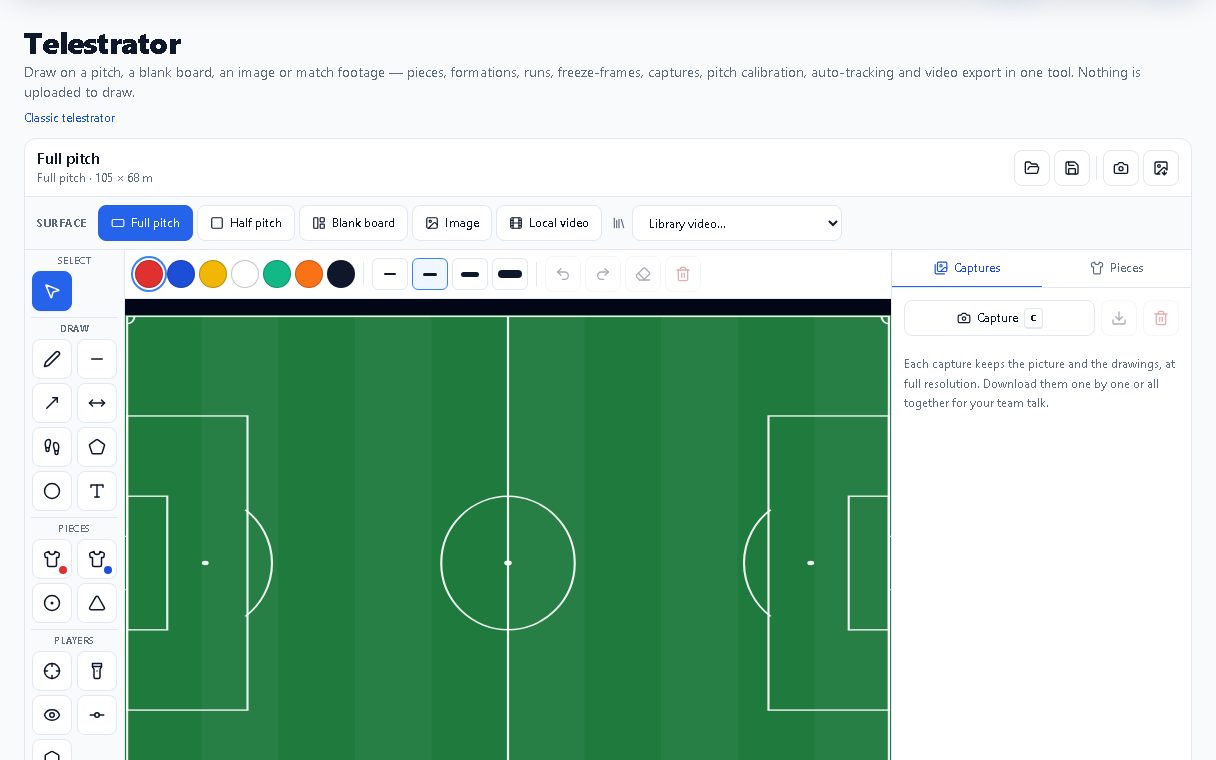Select the eye player tool
This screenshot has width=1216, height=760.
point(52,715)
